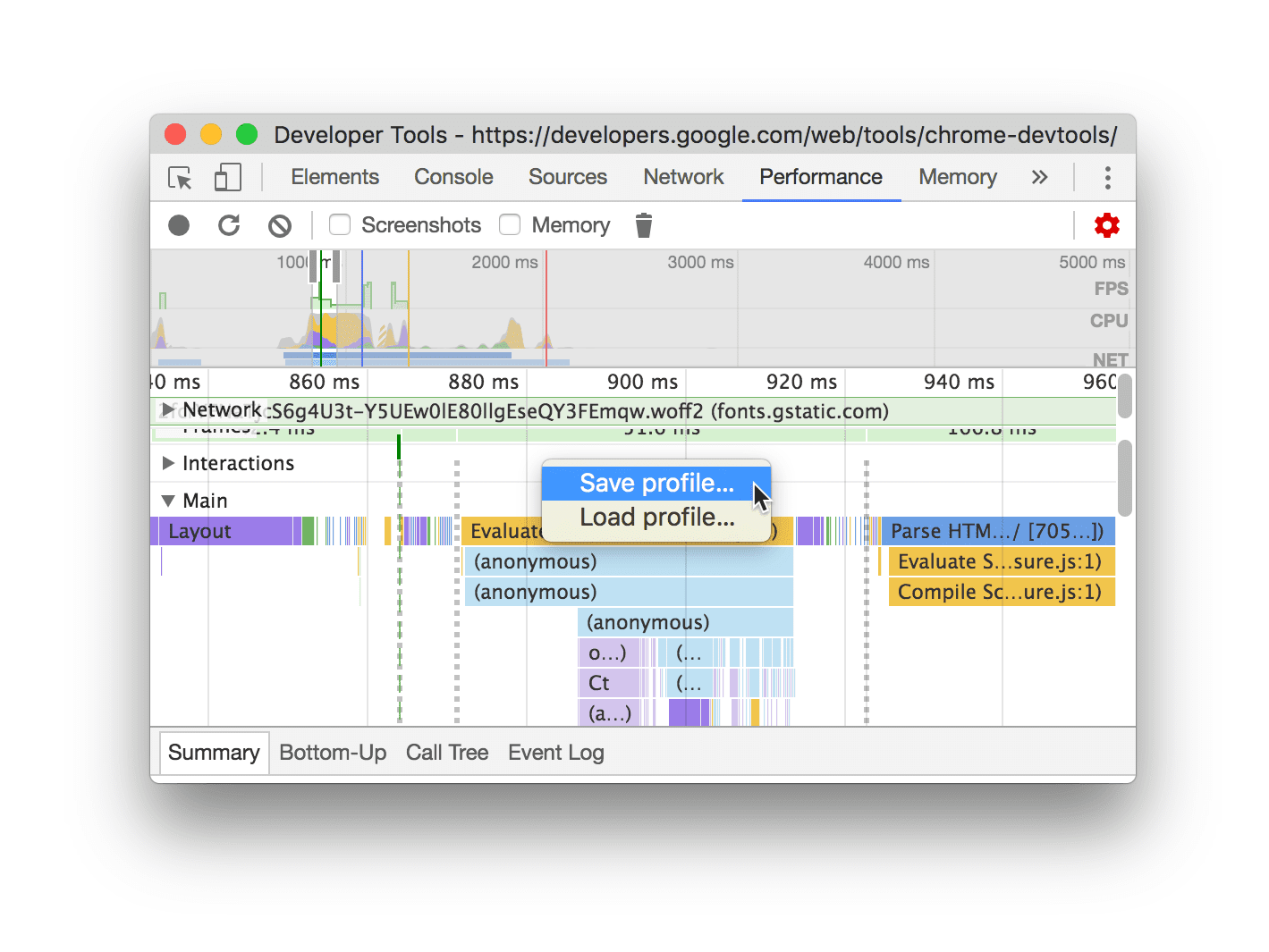Switch to the Call Tree tab
Viewport: 1269px width, 952px height.
[446, 752]
